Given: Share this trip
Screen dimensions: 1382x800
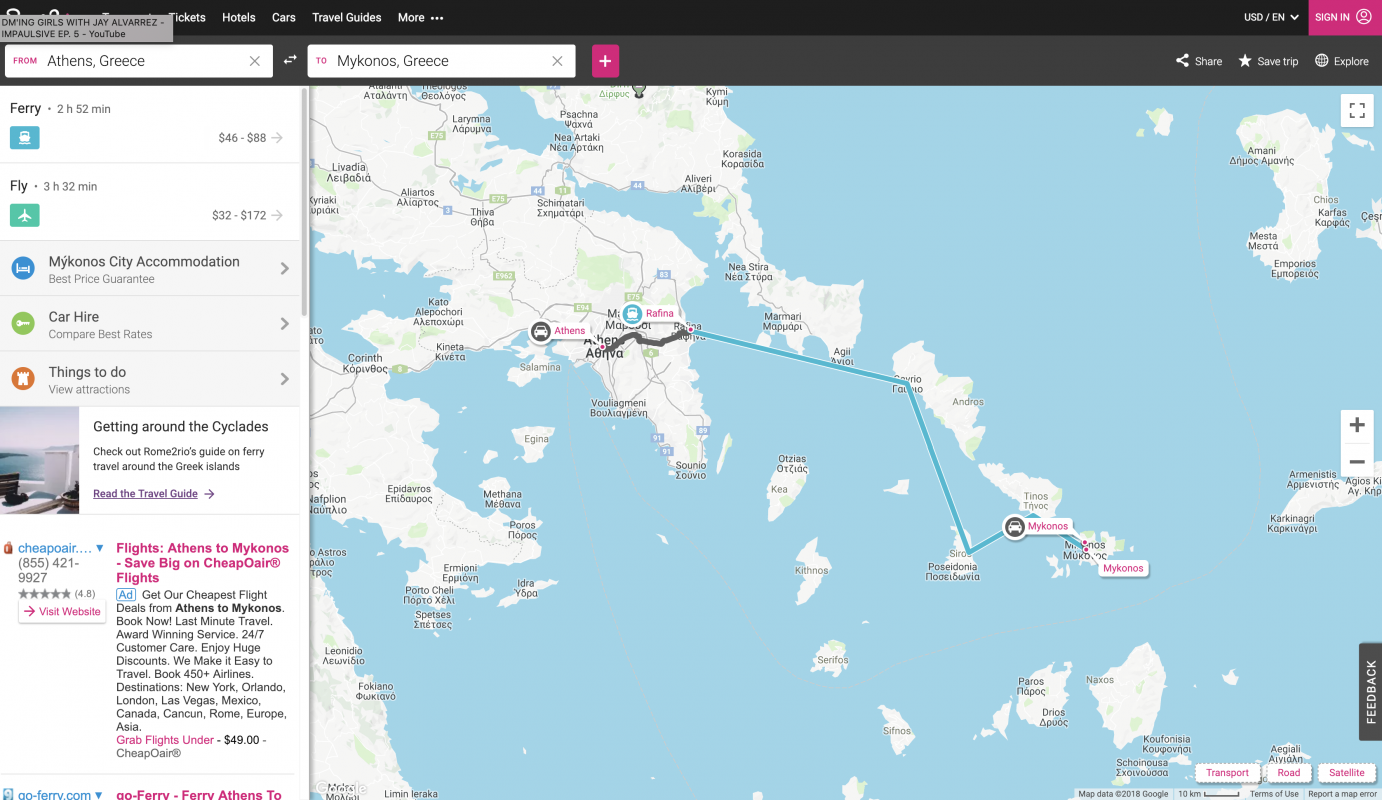Looking at the screenshot, I should tap(1199, 61).
